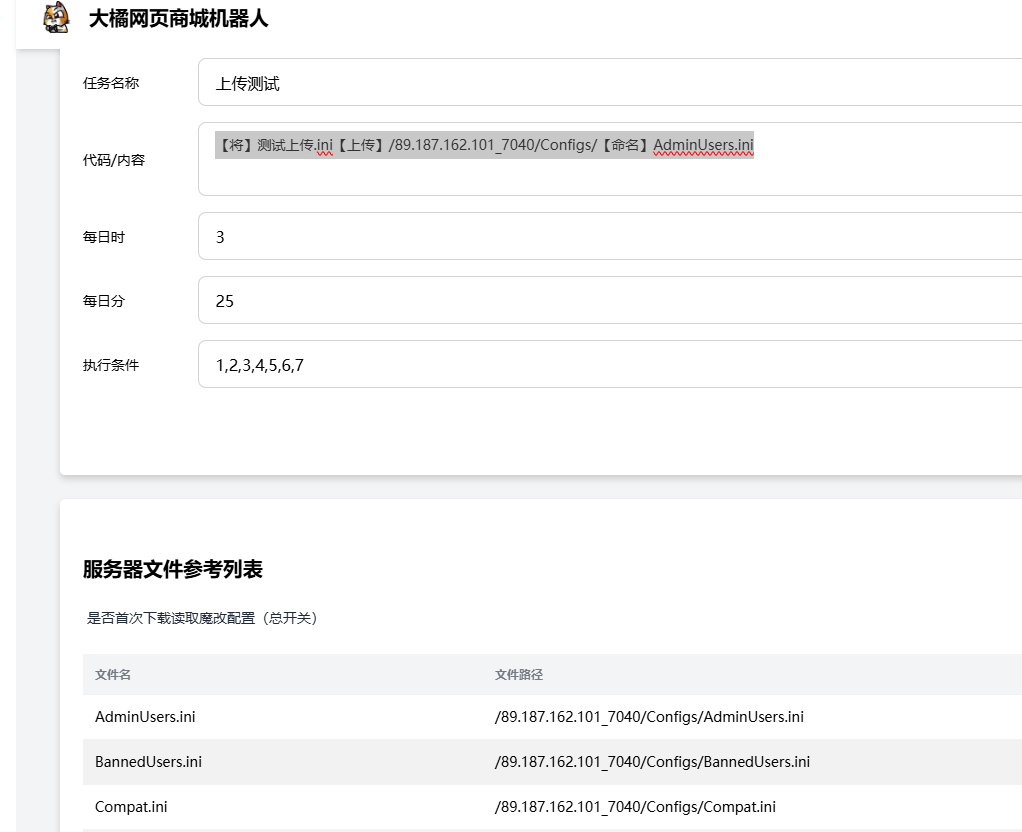The image size is (1022, 832).
Task: Click the /Configs/AdminUsers.ini path in the table
Action: point(649,717)
